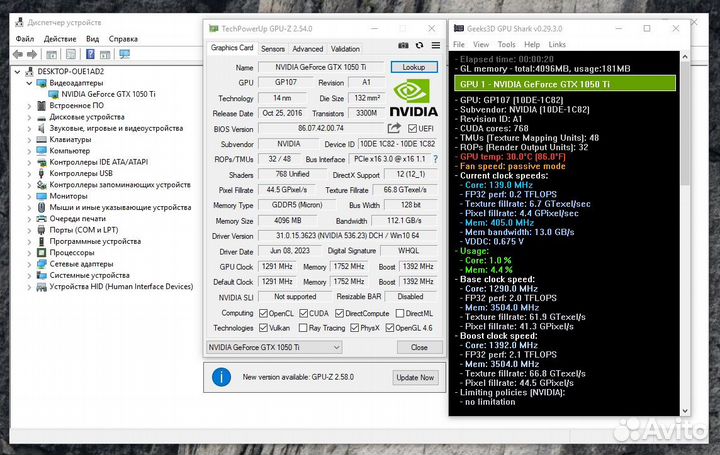Screen dimensions: 720x455
Task: Toggle the OpenGL 4.6 checkbox
Action: click(390, 328)
